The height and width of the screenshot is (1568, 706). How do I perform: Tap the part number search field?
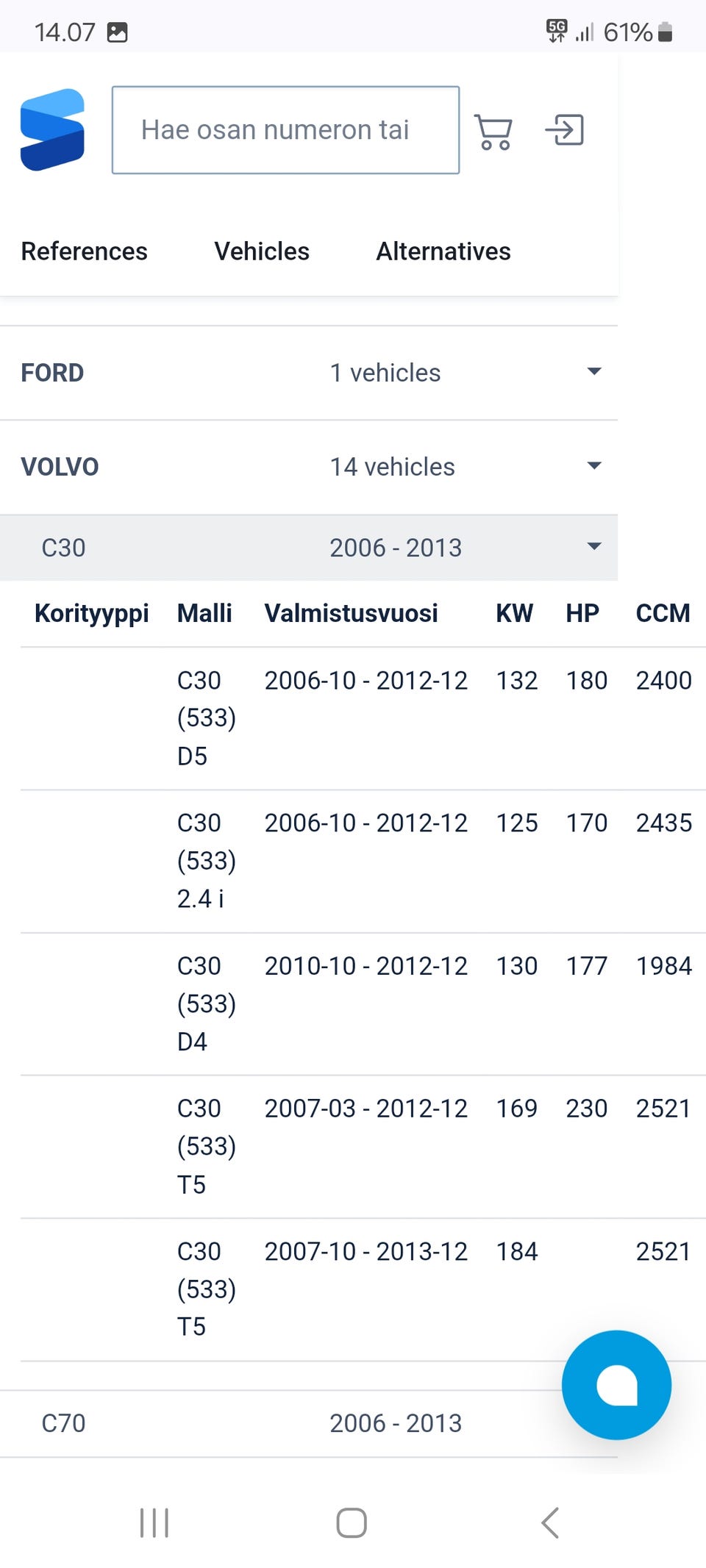pyautogui.click(x=285, y=130)
